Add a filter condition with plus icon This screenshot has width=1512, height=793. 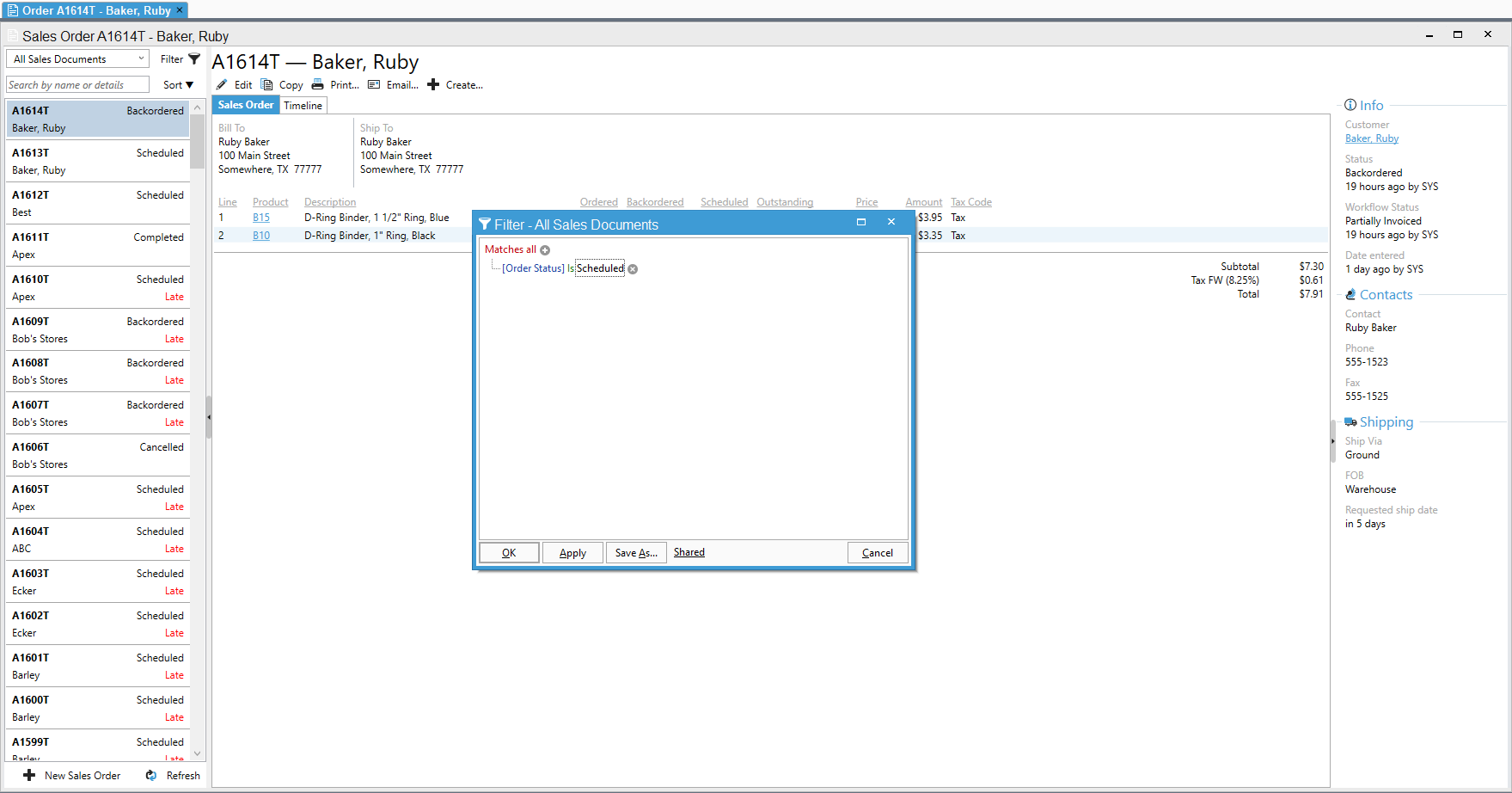[x=545, y=250]
